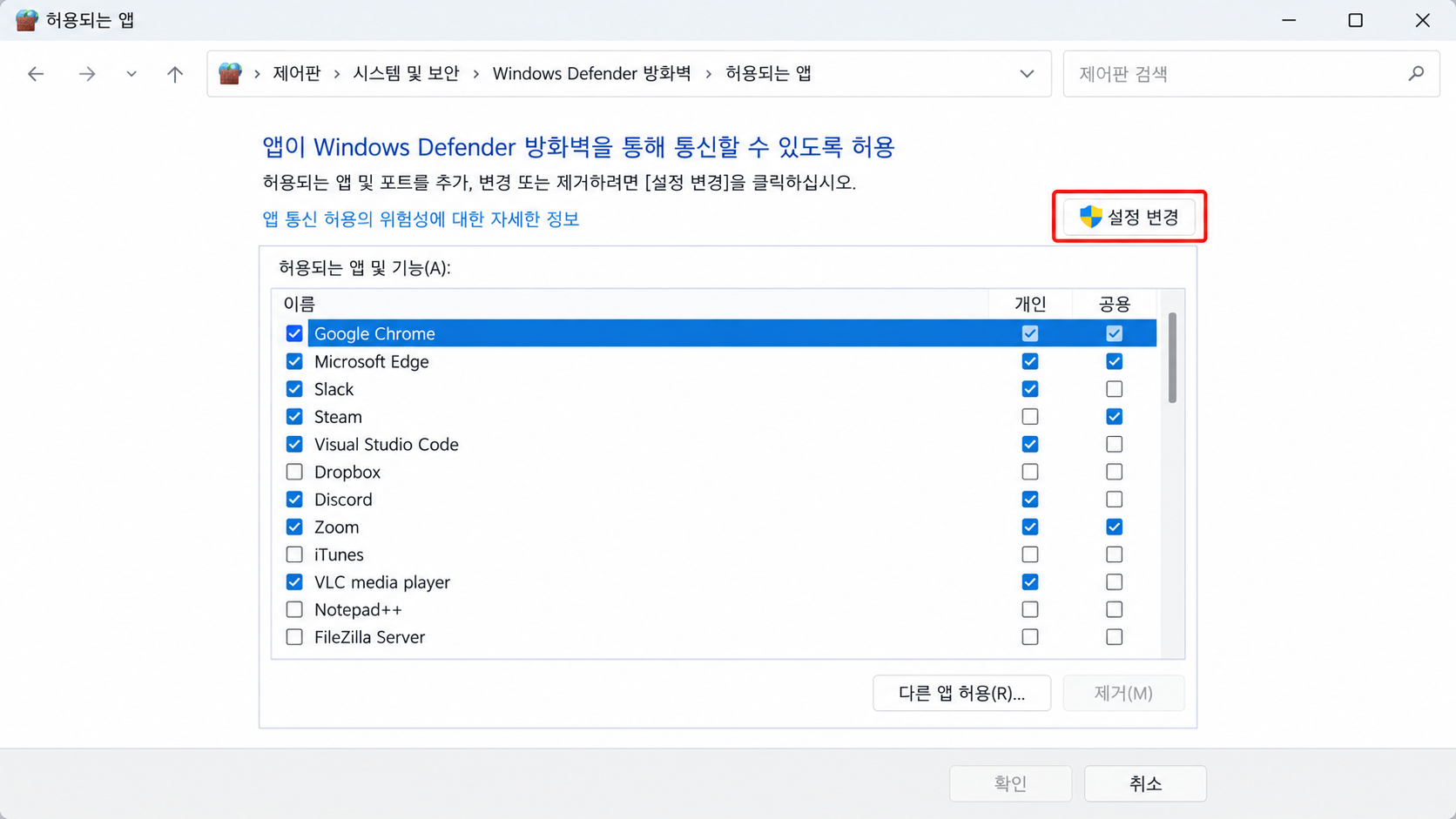
Task: Click the window title bar app icon
Action: click(x=26, y=20)
